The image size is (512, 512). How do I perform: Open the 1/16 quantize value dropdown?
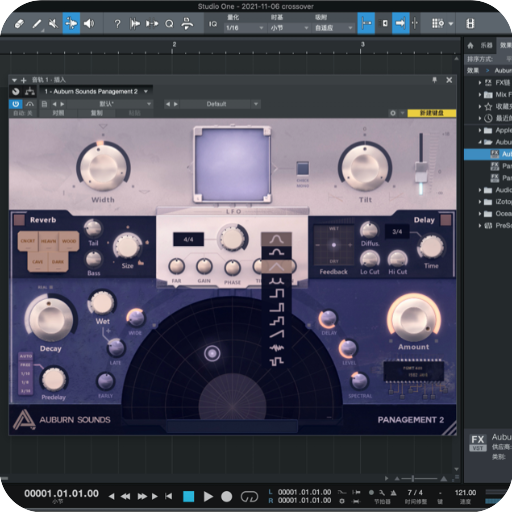pos(244,28)
